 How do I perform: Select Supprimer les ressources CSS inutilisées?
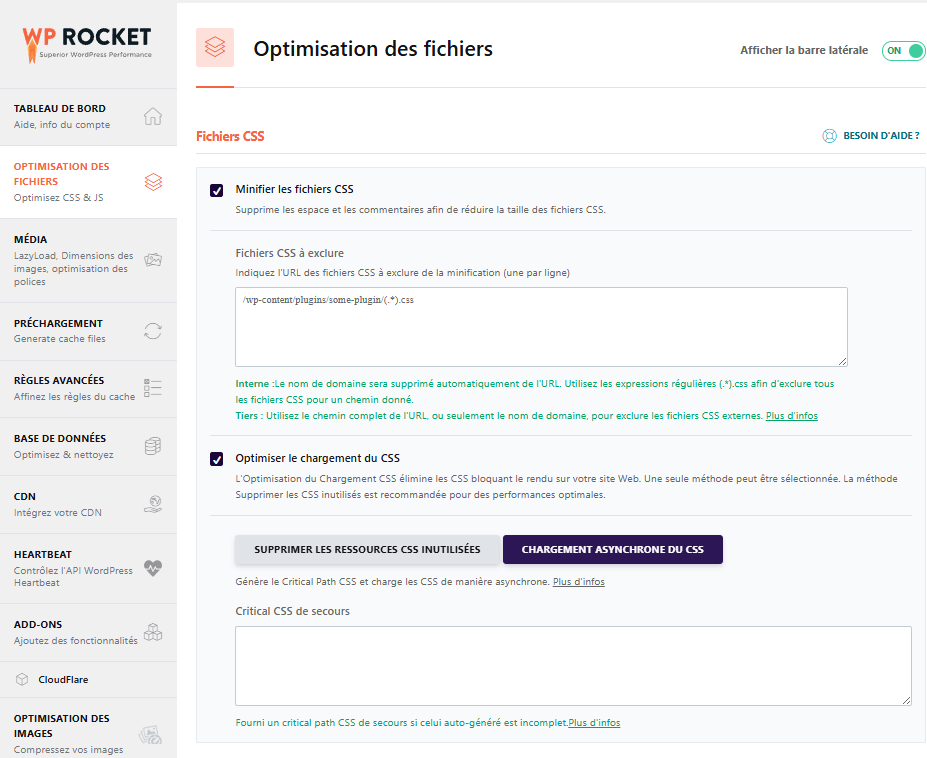coord(367,549)
